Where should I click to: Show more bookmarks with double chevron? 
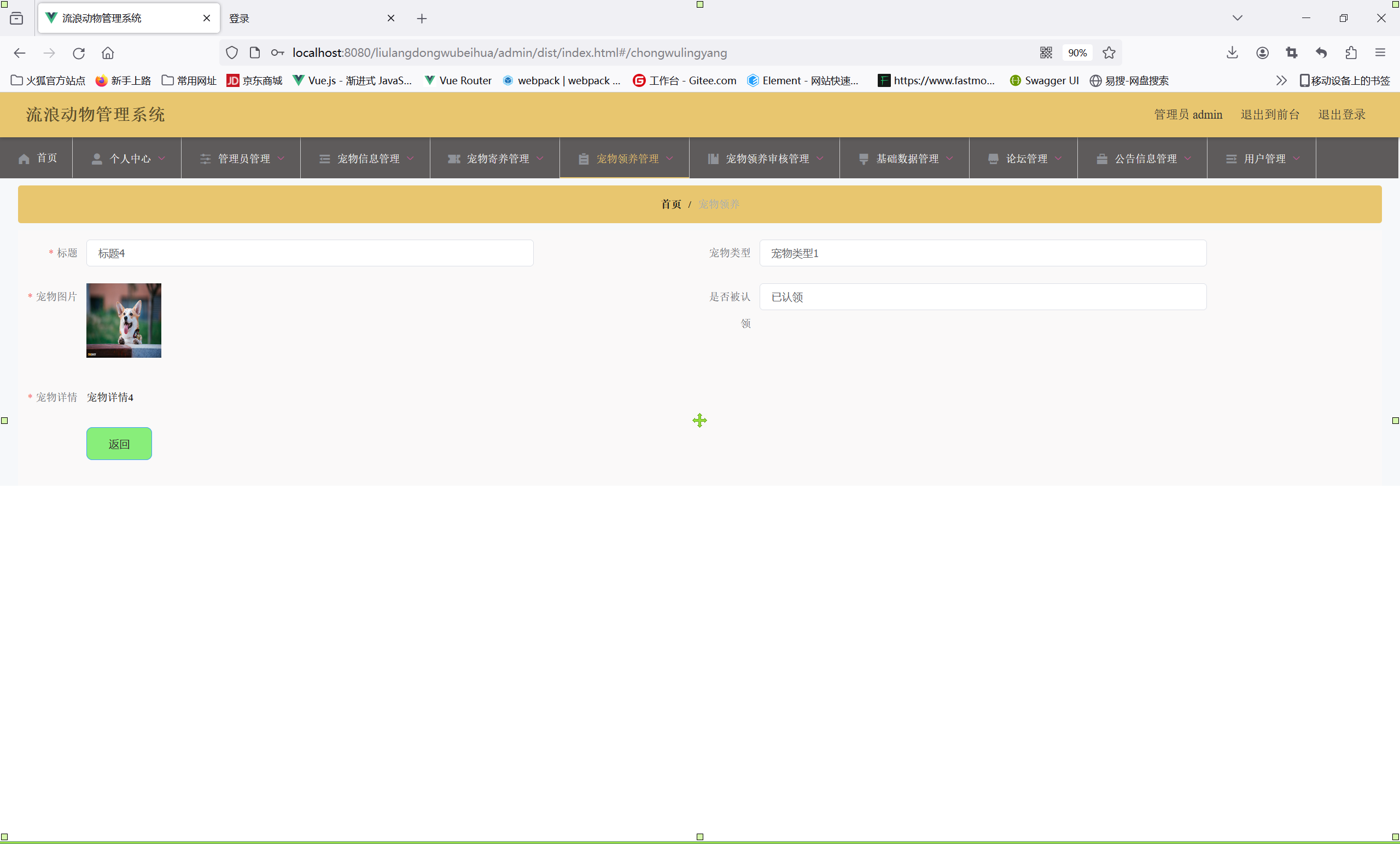tap(1281, 81)
